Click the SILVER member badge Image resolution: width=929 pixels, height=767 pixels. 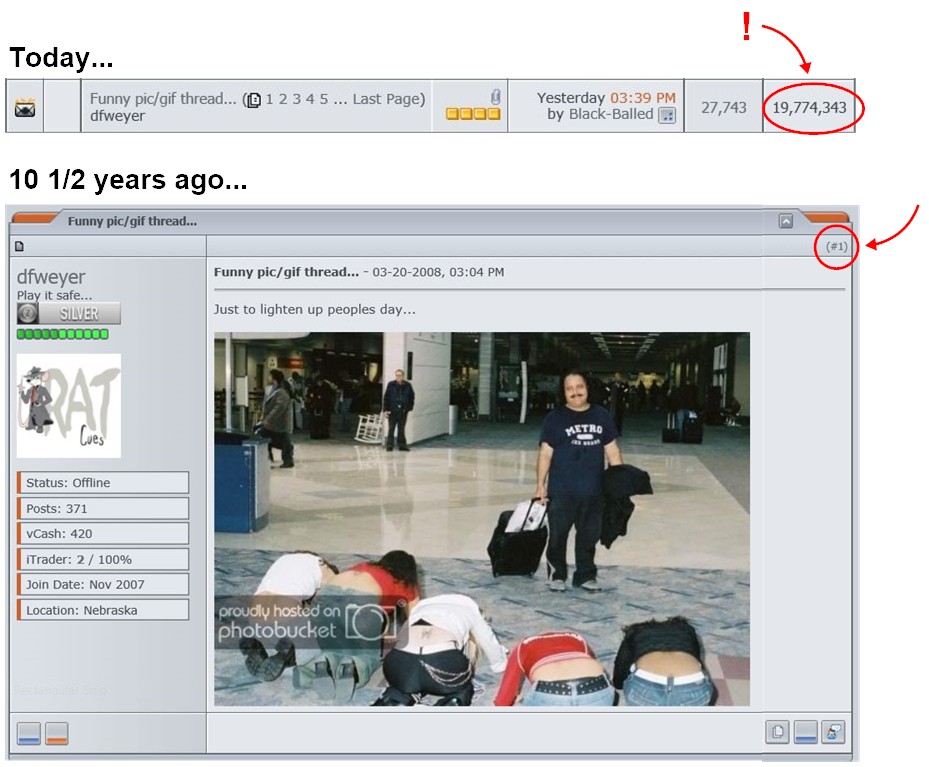[69, 313]
